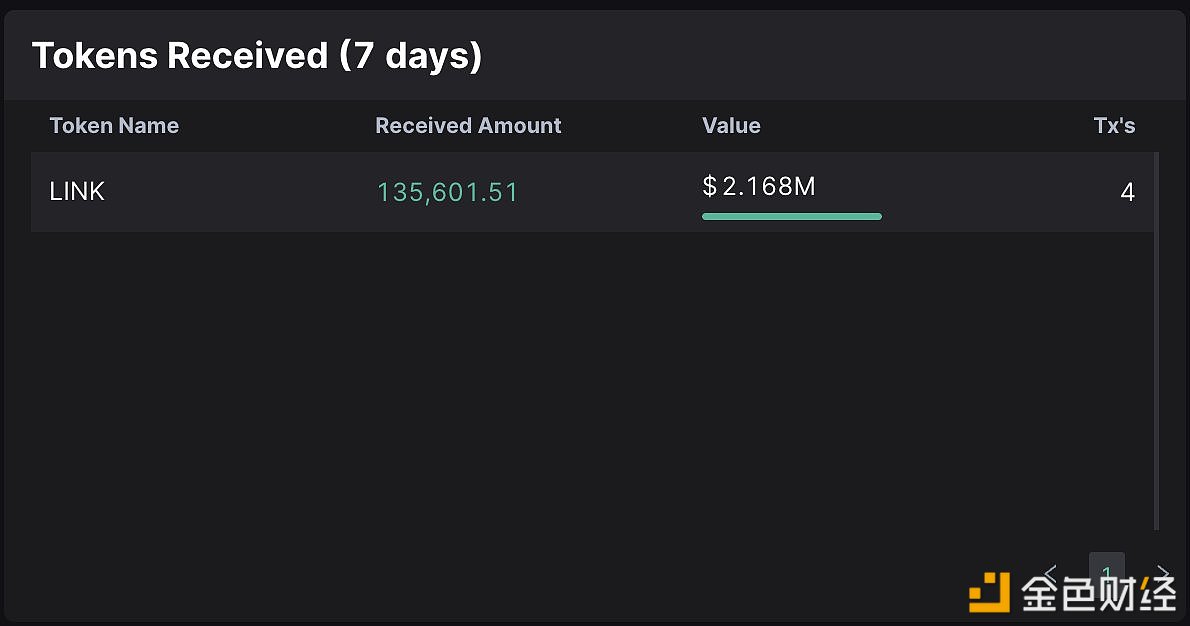This screenshot has width=1190, height=626.
Task: Go to the previous page arrow
Action: pyautogui.click(x=1050, y=572)
